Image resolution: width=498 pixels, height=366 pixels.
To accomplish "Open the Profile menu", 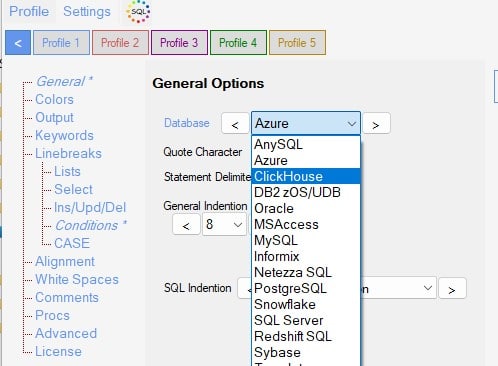I will pyautogui.click(x=29, y=11).
